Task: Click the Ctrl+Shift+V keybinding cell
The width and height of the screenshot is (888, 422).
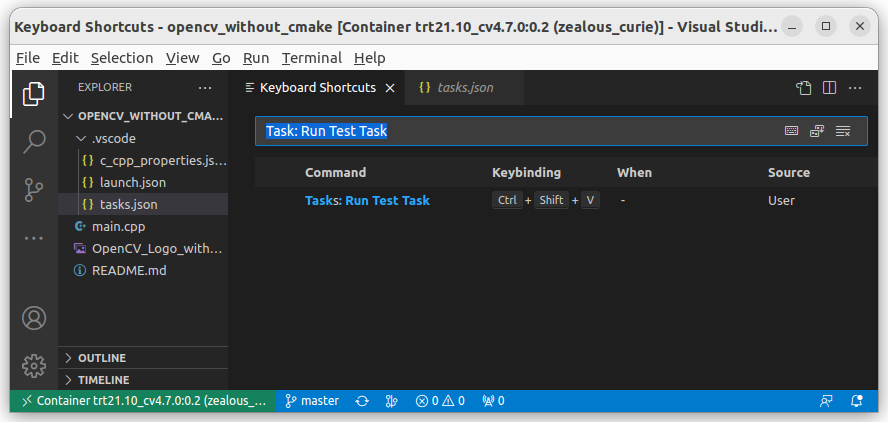Action: click(545, 201)
